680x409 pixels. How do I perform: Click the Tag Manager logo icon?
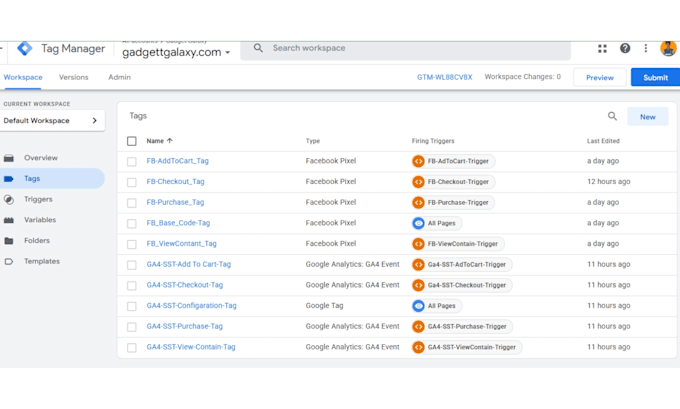[25, 48]
